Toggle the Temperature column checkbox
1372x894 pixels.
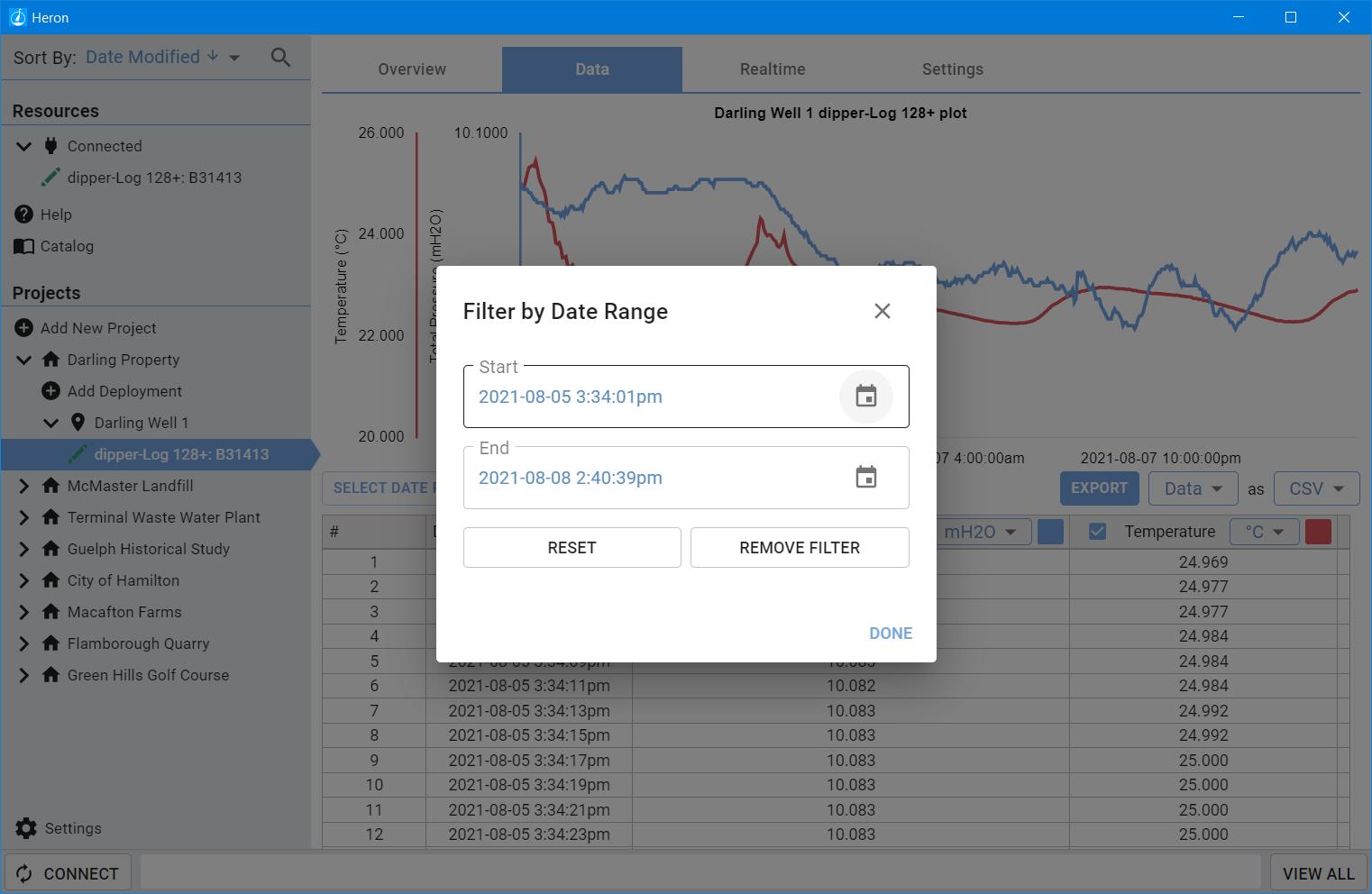click(x=1097, y=532)
